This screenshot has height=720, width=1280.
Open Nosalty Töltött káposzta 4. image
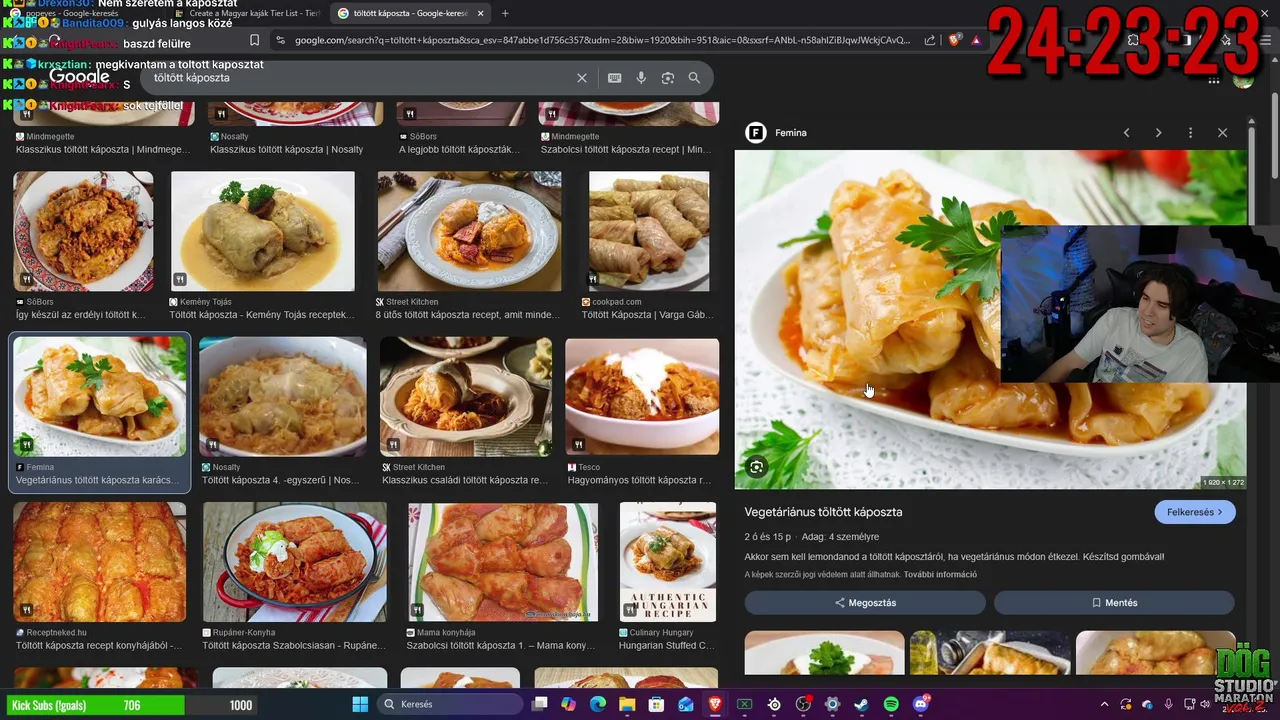point(282,397)
